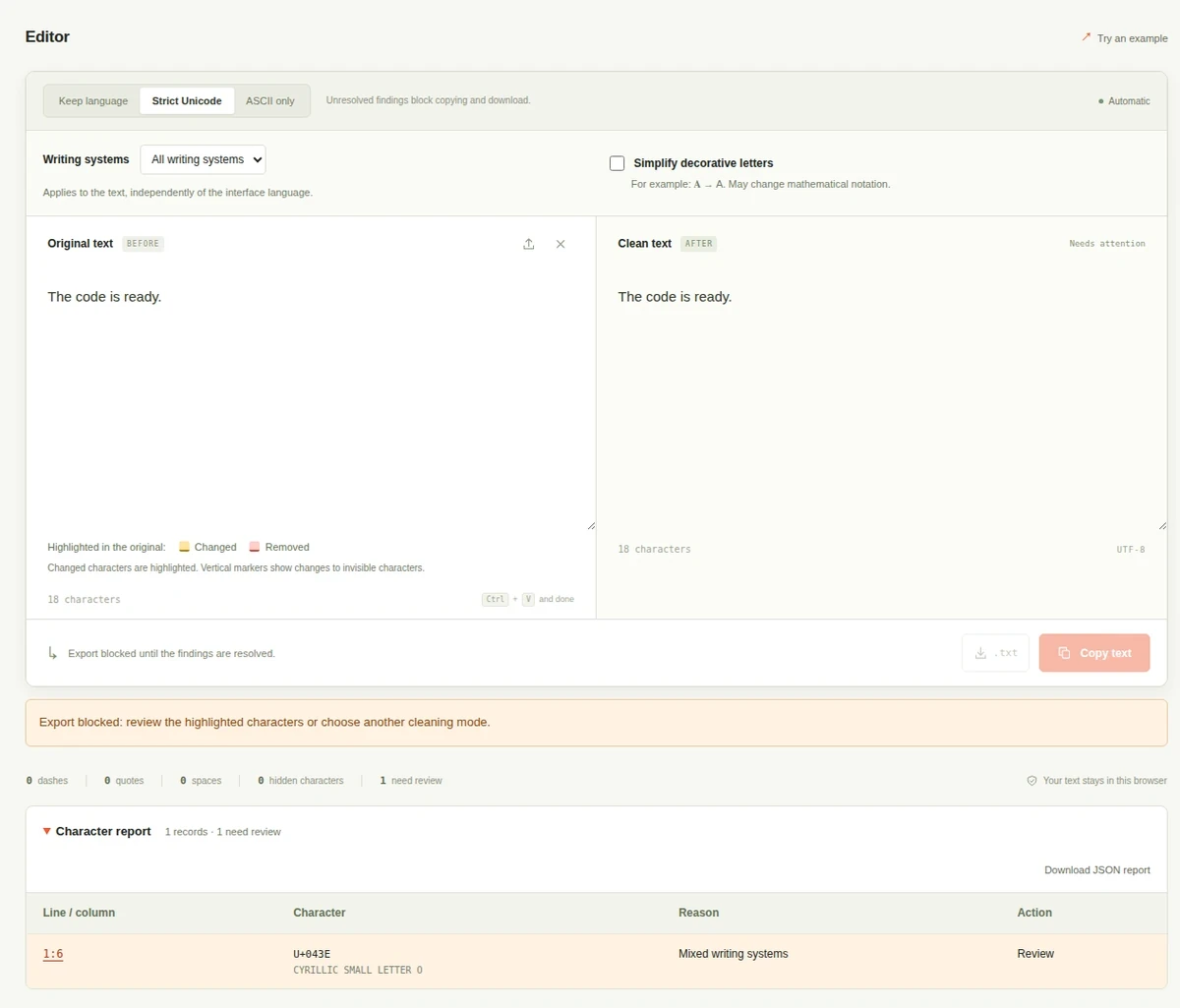Viewport: 1180px width, 1008px height.
Task: Click the AFTER badge next to Clean text
Action: click(698, 244)
